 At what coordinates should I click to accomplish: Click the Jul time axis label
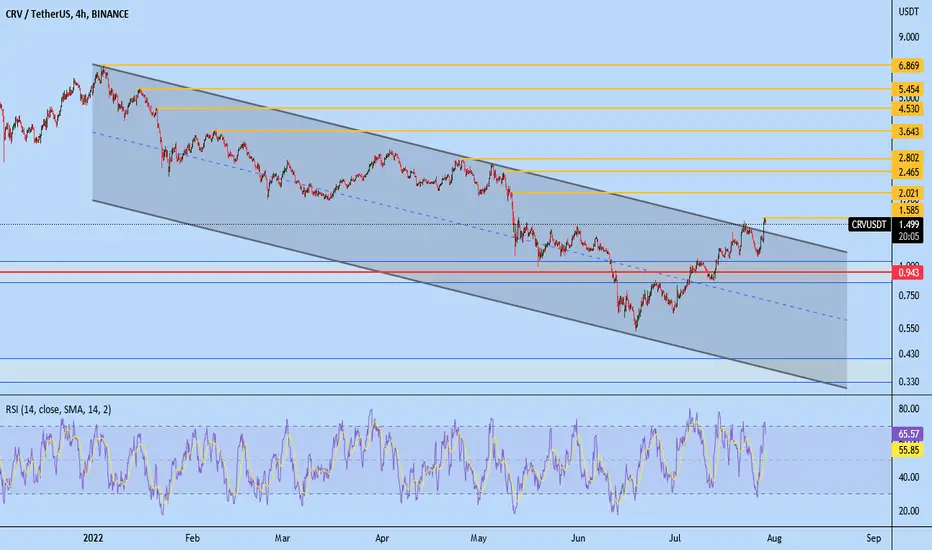[x=675, y=538]
